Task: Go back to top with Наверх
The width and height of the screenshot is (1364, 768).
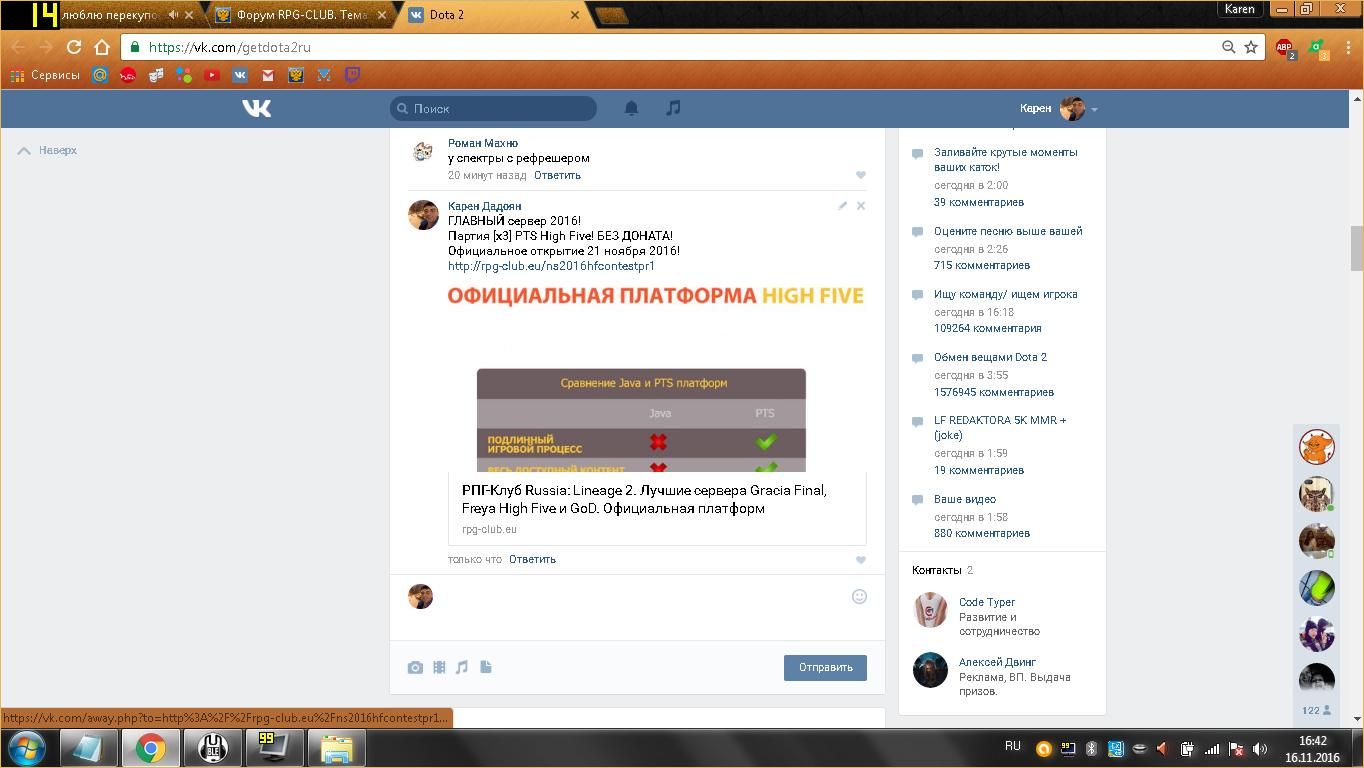Action: click(x=47, y=150)
